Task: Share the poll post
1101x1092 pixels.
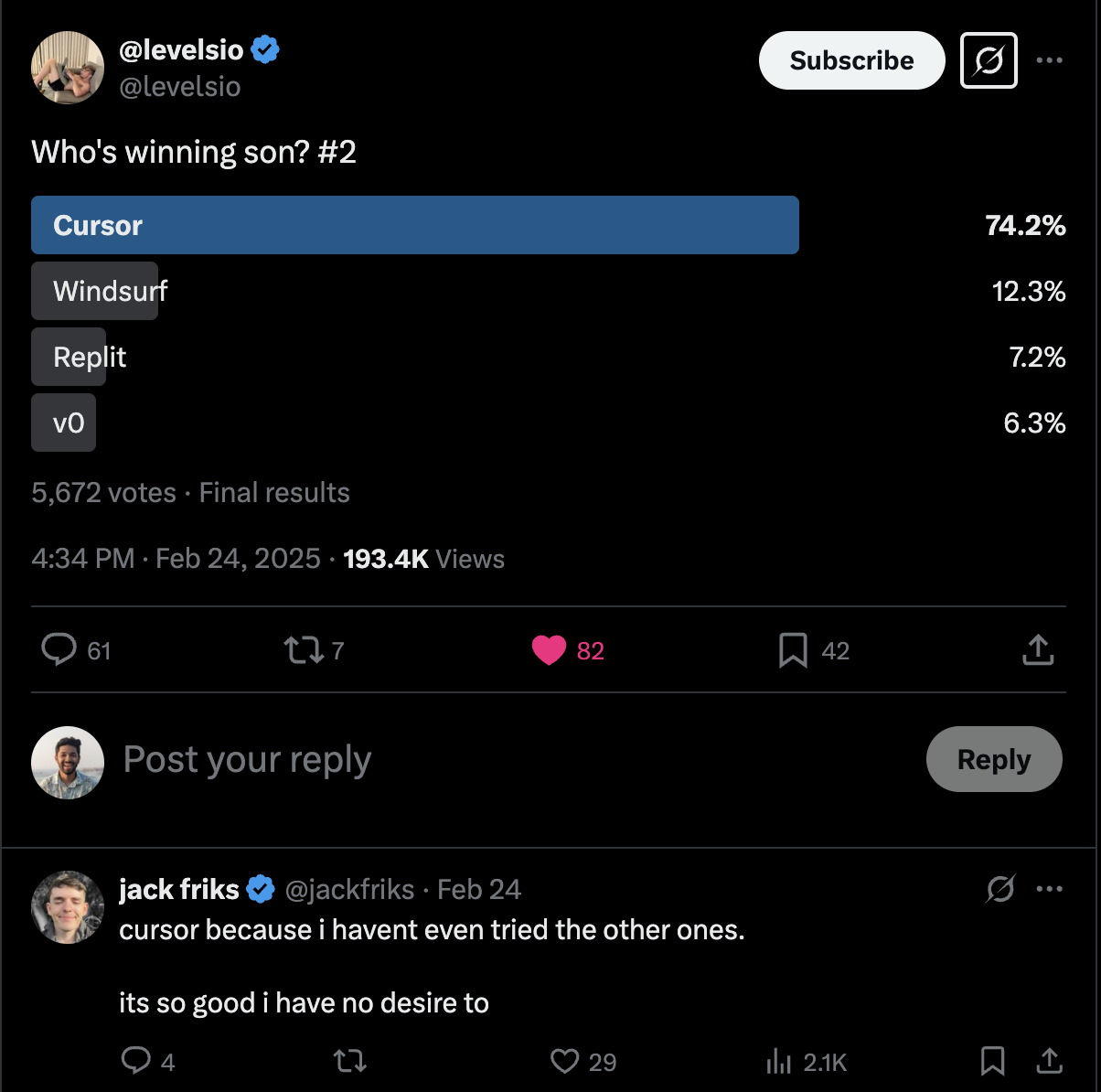Action: coord(1038,650)
